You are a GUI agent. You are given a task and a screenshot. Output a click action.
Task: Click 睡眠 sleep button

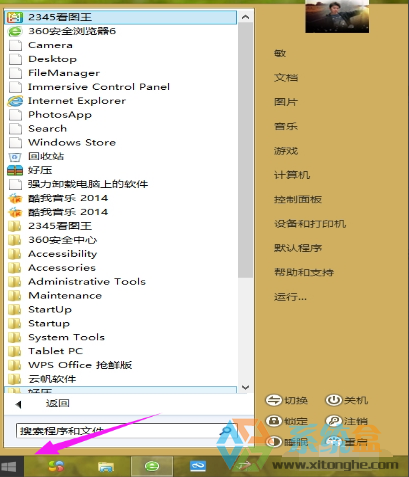287,442
